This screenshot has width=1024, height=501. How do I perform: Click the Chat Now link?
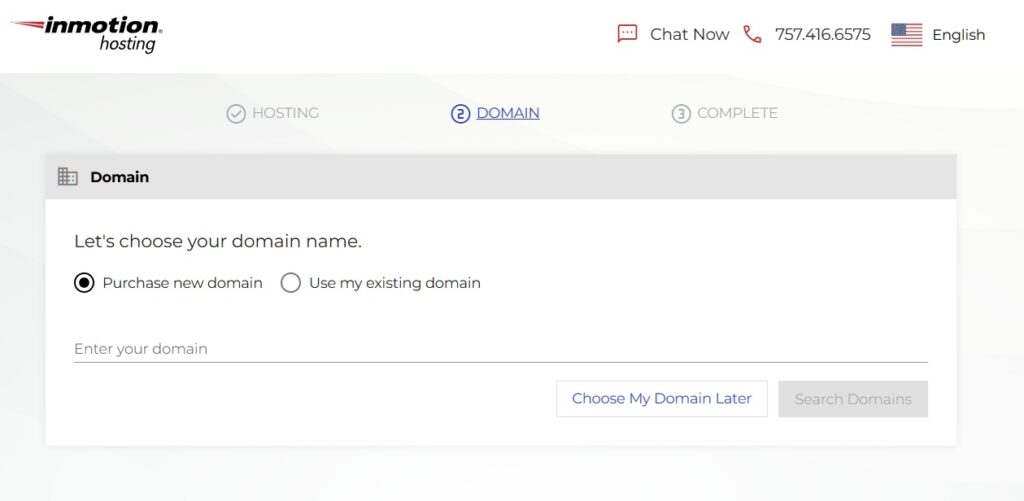(x=689, y=35)
